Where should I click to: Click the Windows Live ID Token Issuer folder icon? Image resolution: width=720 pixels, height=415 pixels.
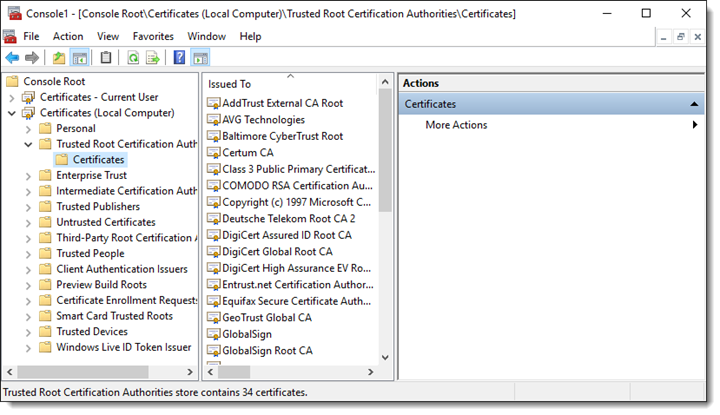click(x=45, y=347)
